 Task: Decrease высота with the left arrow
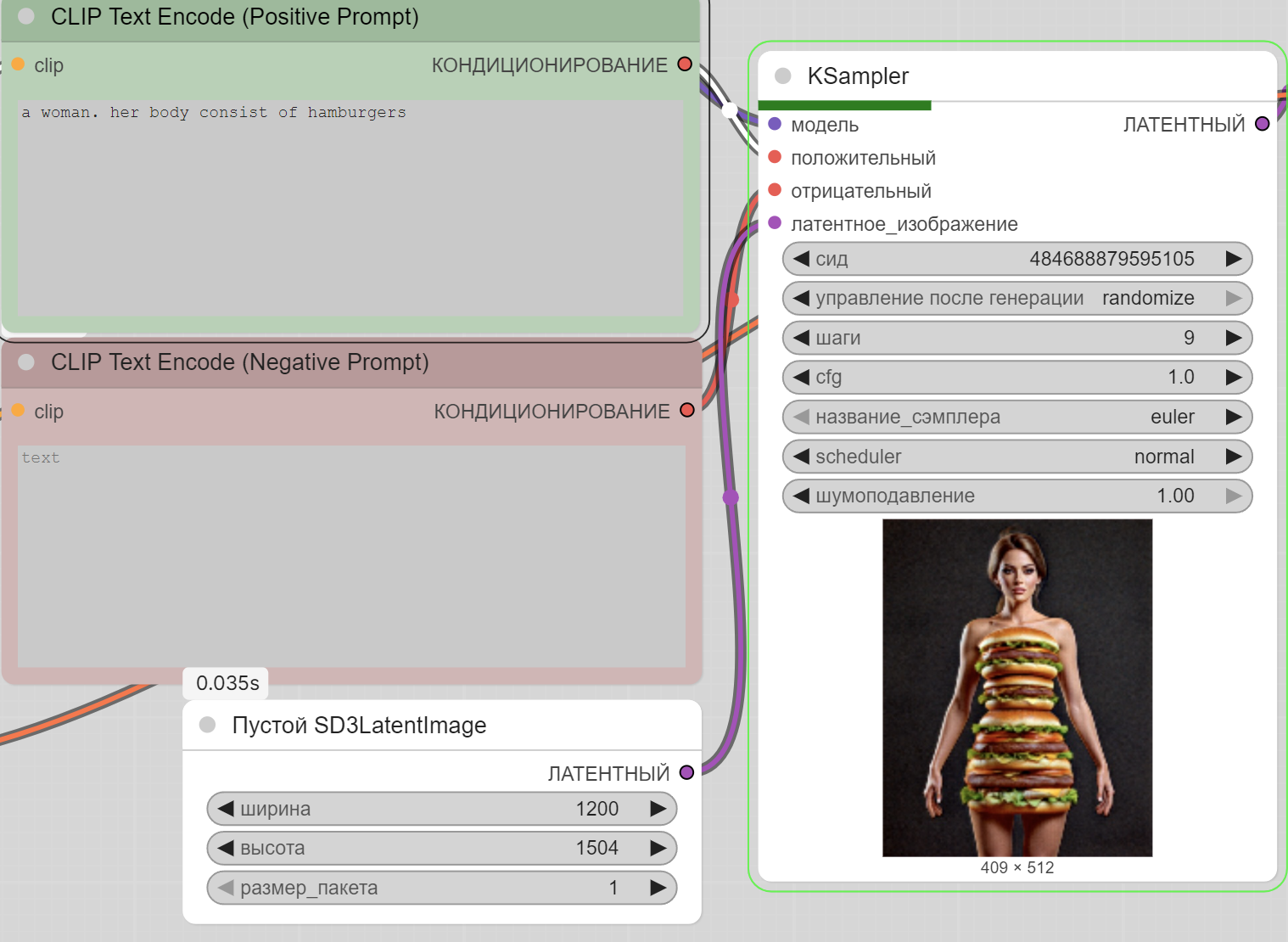226,848
